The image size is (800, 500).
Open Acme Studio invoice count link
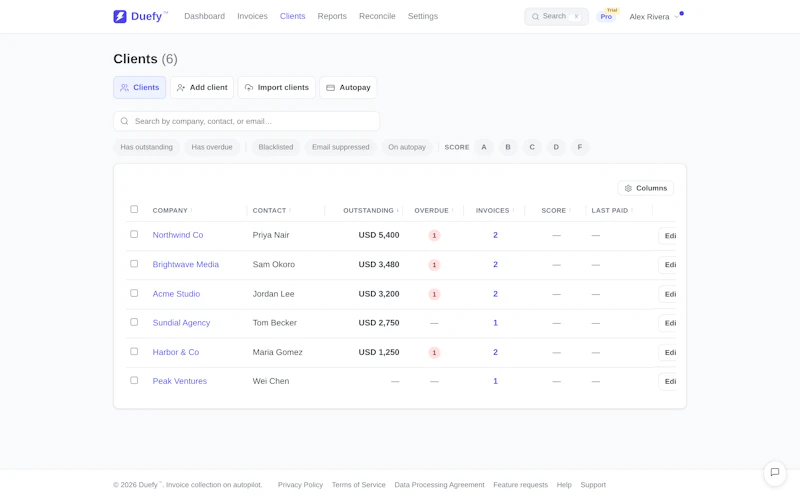click(495, 294)
